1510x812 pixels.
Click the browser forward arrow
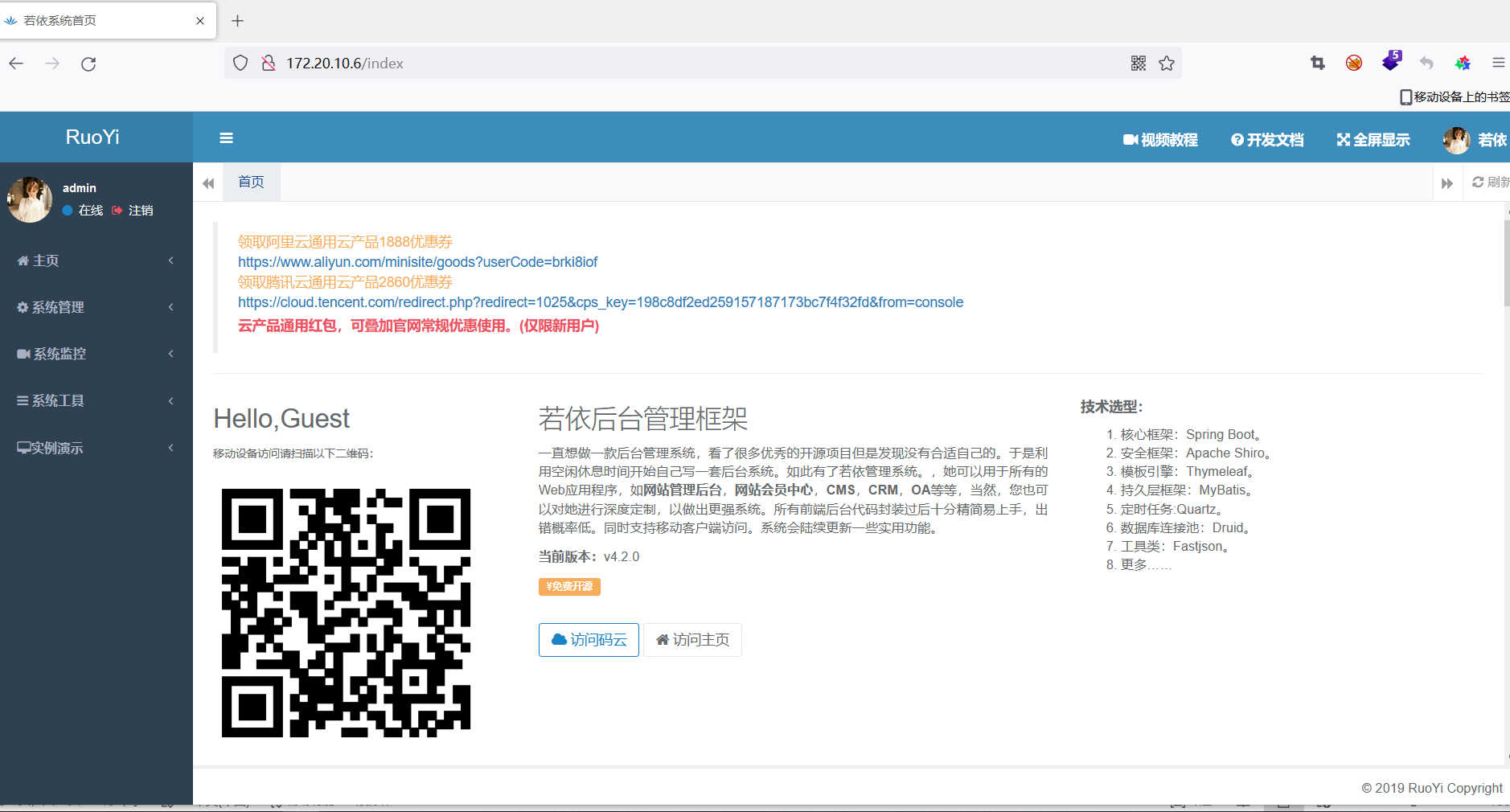tap(52, 64)
